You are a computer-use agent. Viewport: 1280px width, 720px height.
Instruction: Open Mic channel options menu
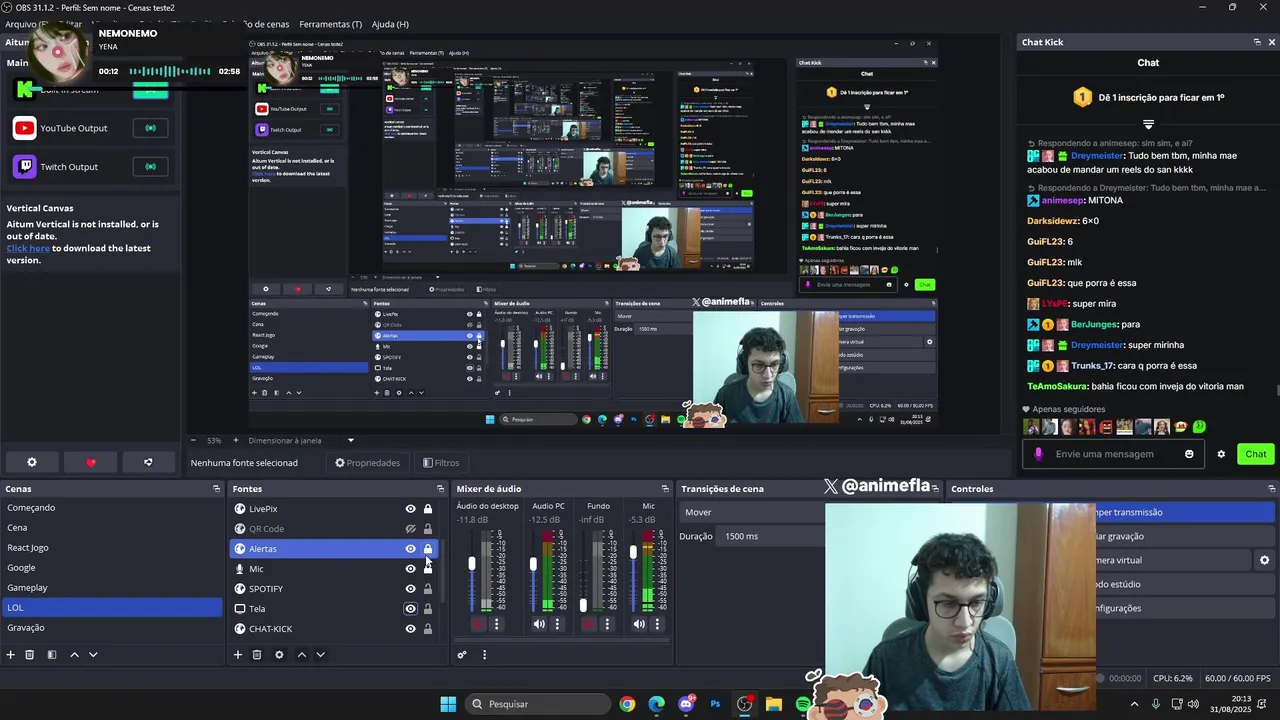[657, 624]
